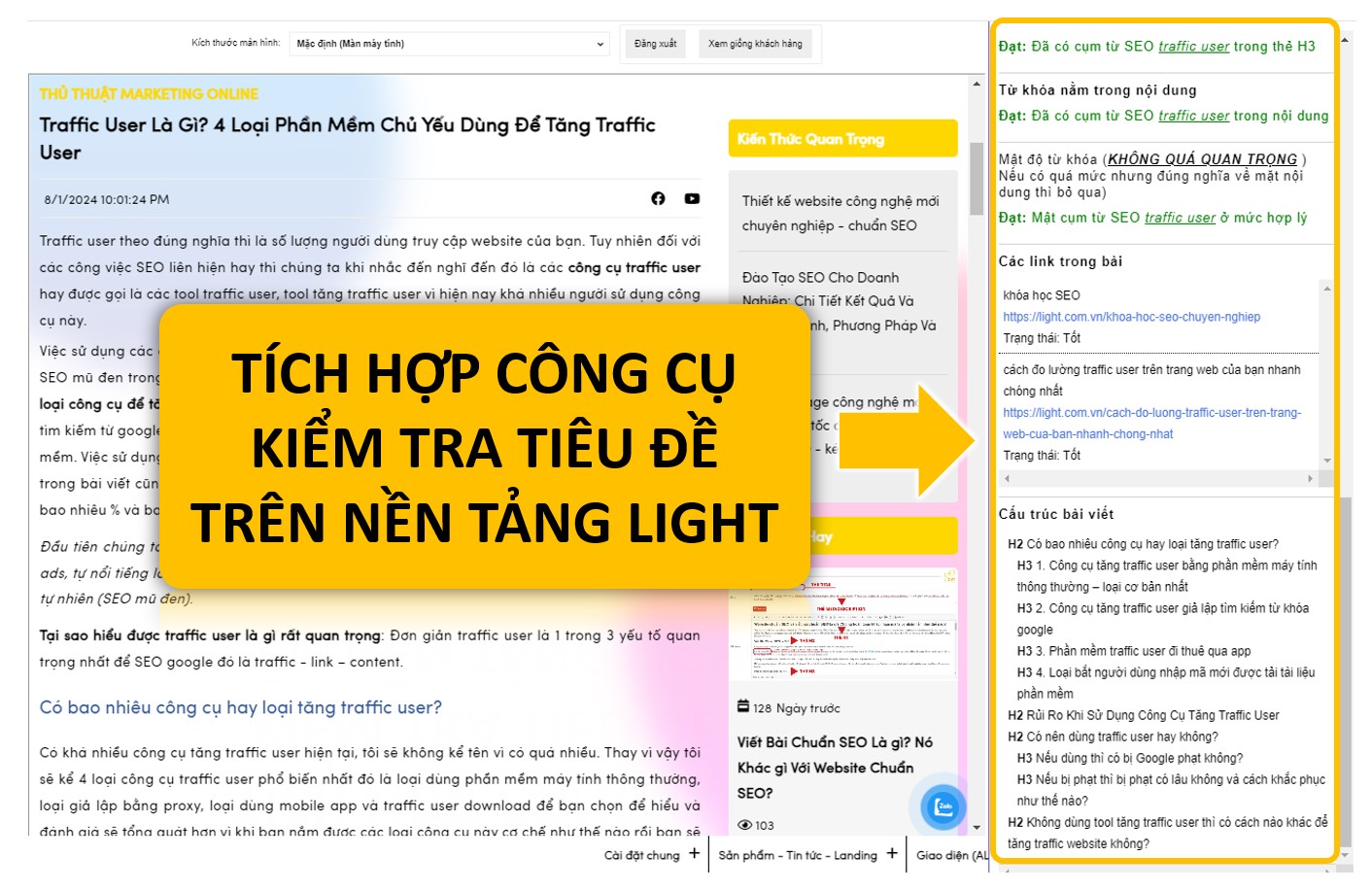Click H3 1. Công cụ tăng traffic user bằng phần mềm

pyautogui.click(x=1167, y=576)
